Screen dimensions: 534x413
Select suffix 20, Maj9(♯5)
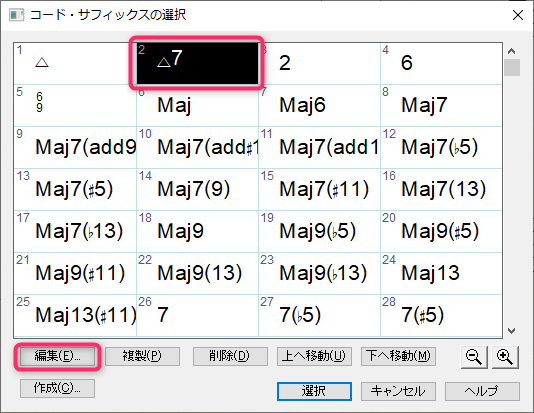pyautogui.click(x=441, y=232)
